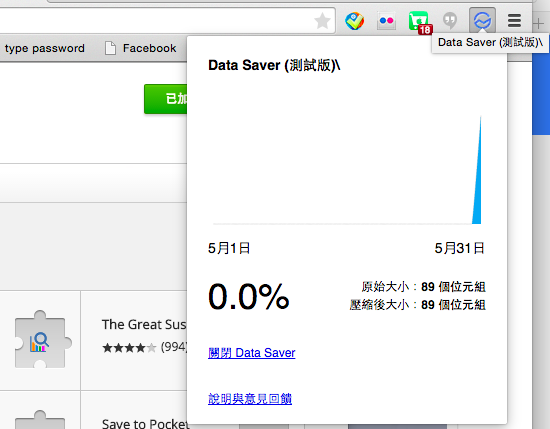Screen dimensions: 550x429
Task: Open the Facebook bookmark
Action: coord(141,48)
